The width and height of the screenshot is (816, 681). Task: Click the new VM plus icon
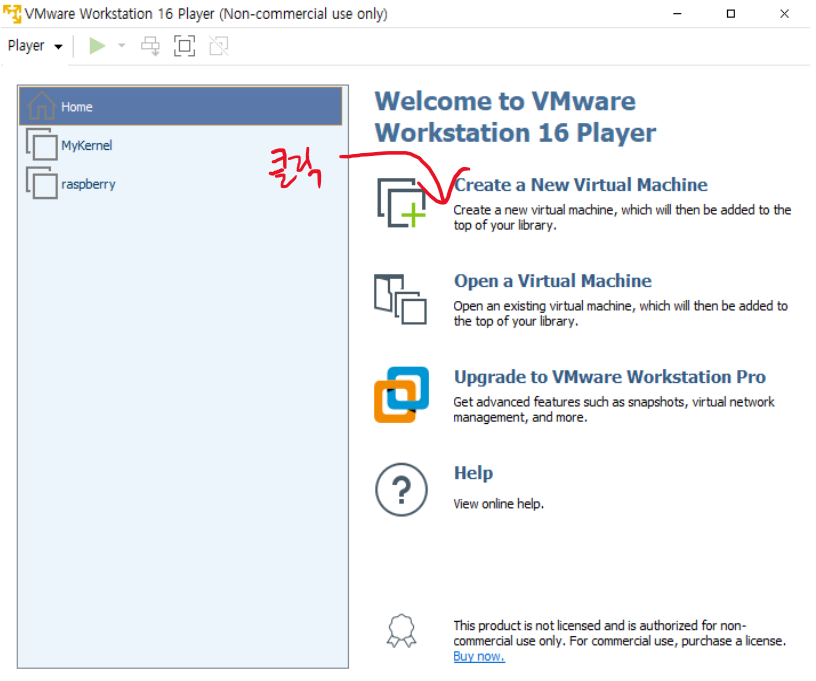pos(402,203)
